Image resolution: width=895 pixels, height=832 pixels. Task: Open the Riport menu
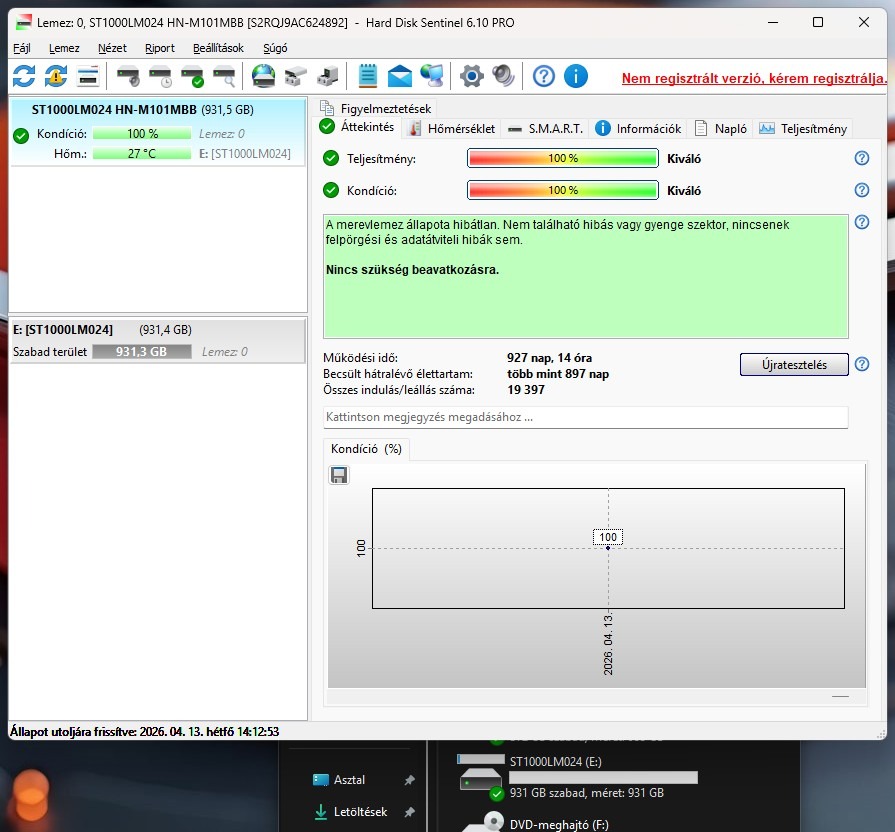(x=160, y=48)
